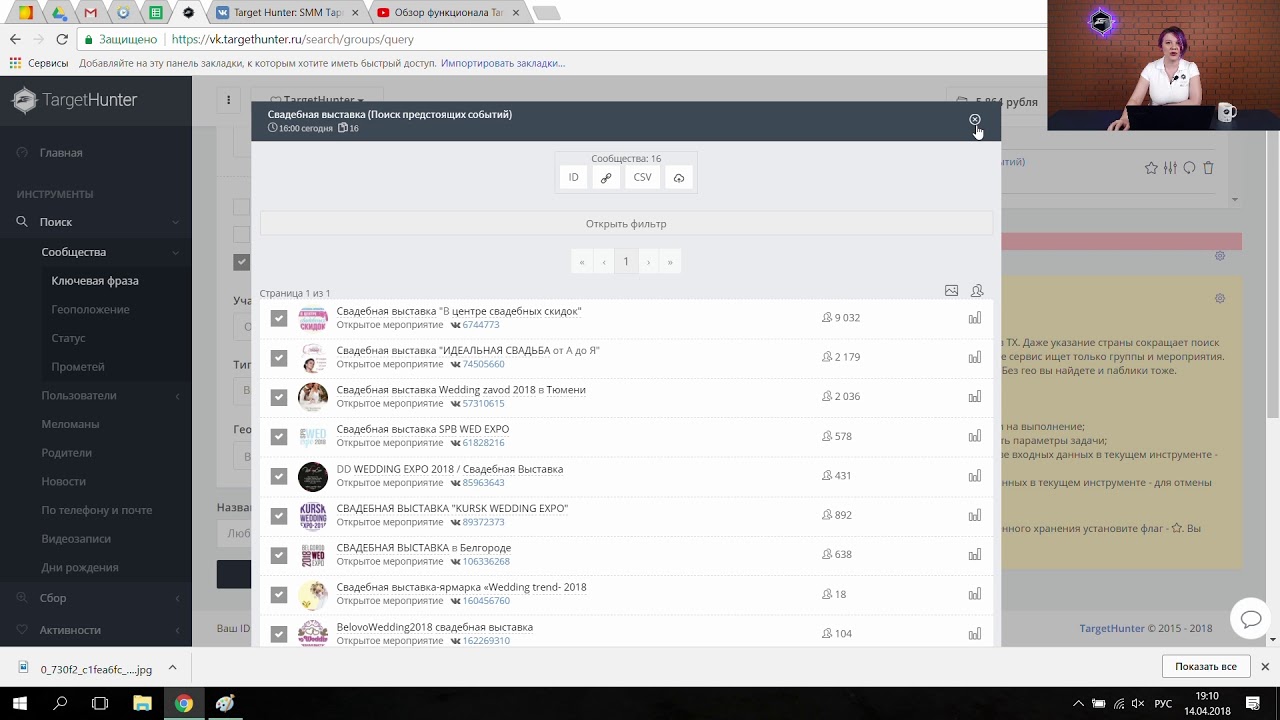
Task: Open Меломаны sidebar item
Action: [70, 424]
